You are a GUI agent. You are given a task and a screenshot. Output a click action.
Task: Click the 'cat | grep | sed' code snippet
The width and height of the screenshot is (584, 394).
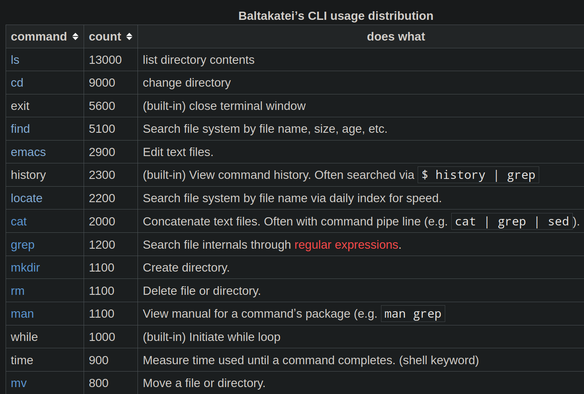tap(512, 222)
